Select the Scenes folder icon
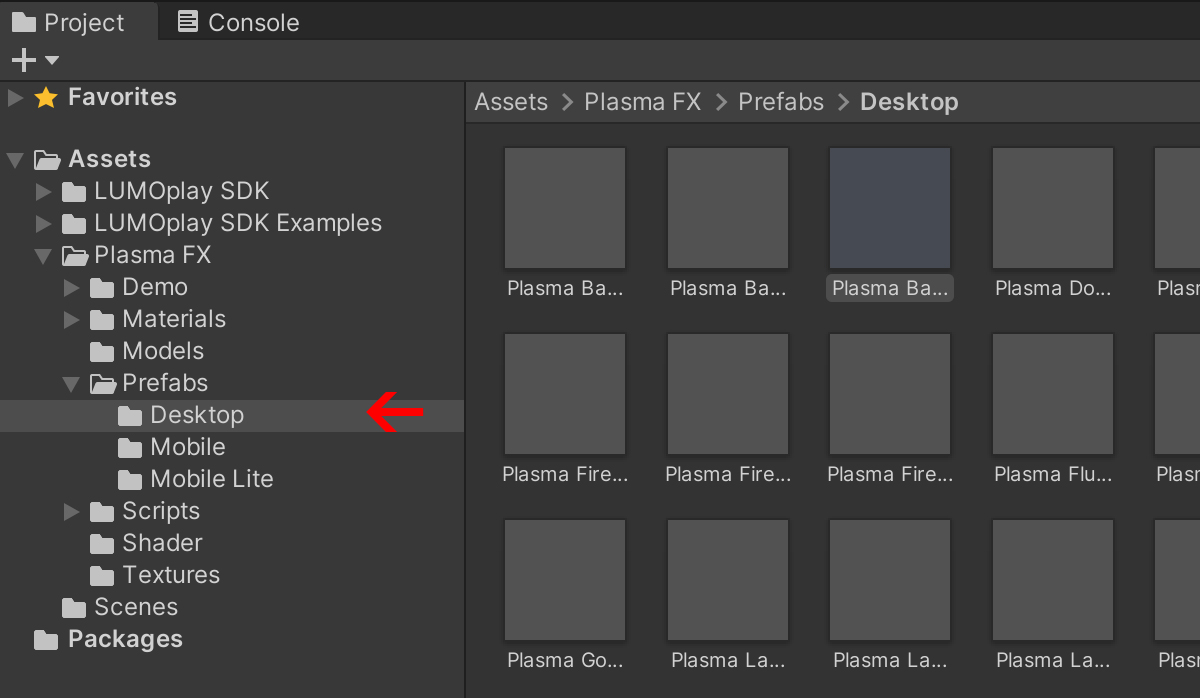The image size is (1200, 698). [74, 607]
